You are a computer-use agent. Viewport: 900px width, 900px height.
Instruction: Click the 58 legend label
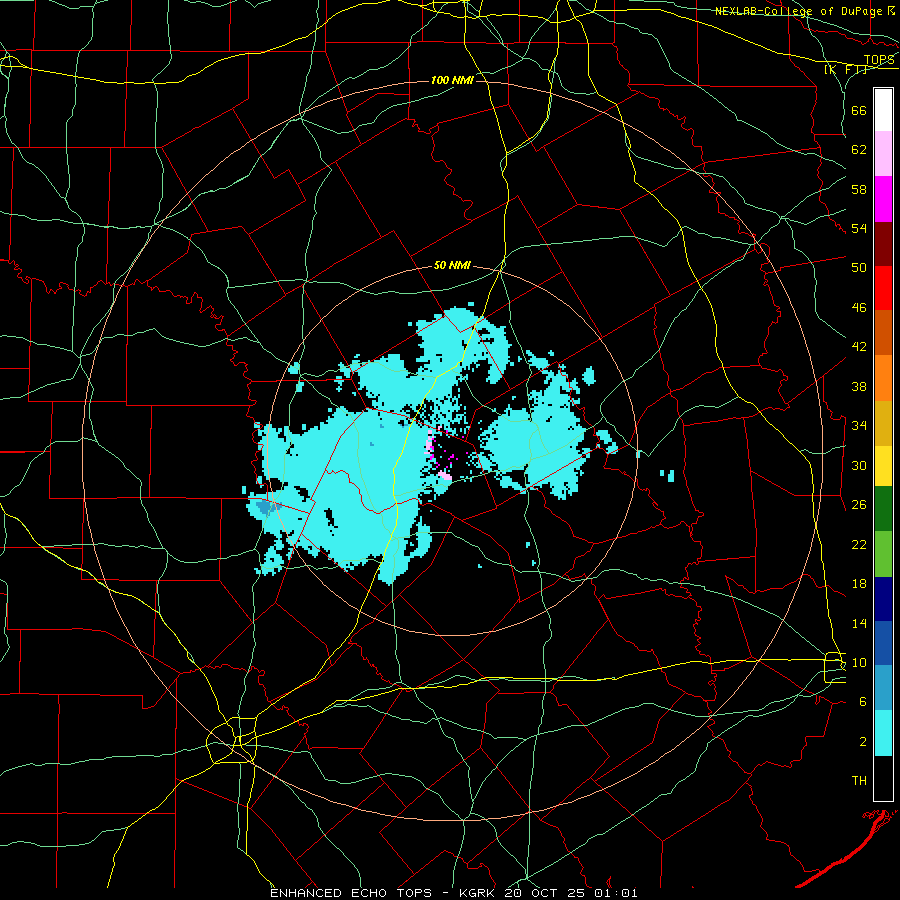tap(859, 189)
